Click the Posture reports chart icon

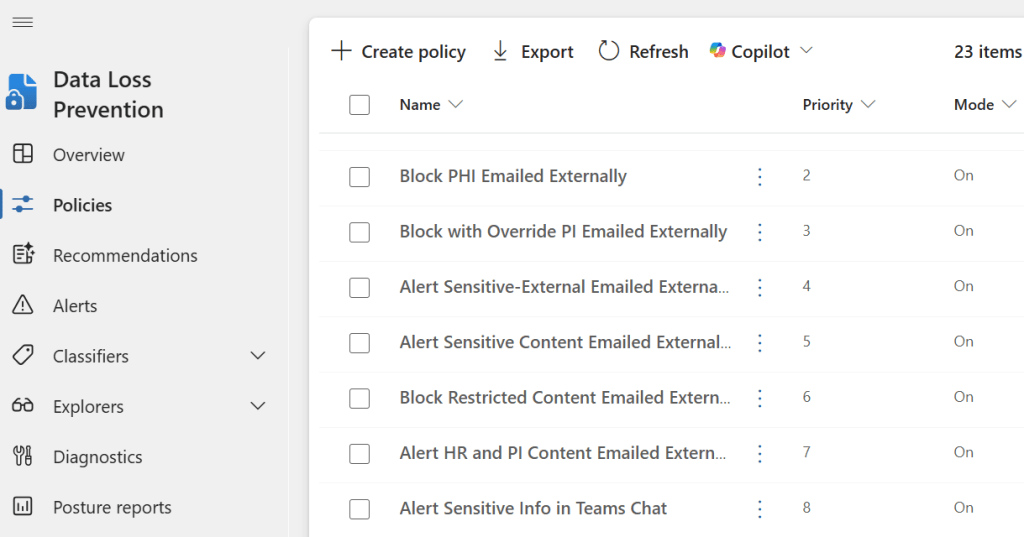pyautogui.click(x=22, y=507)
